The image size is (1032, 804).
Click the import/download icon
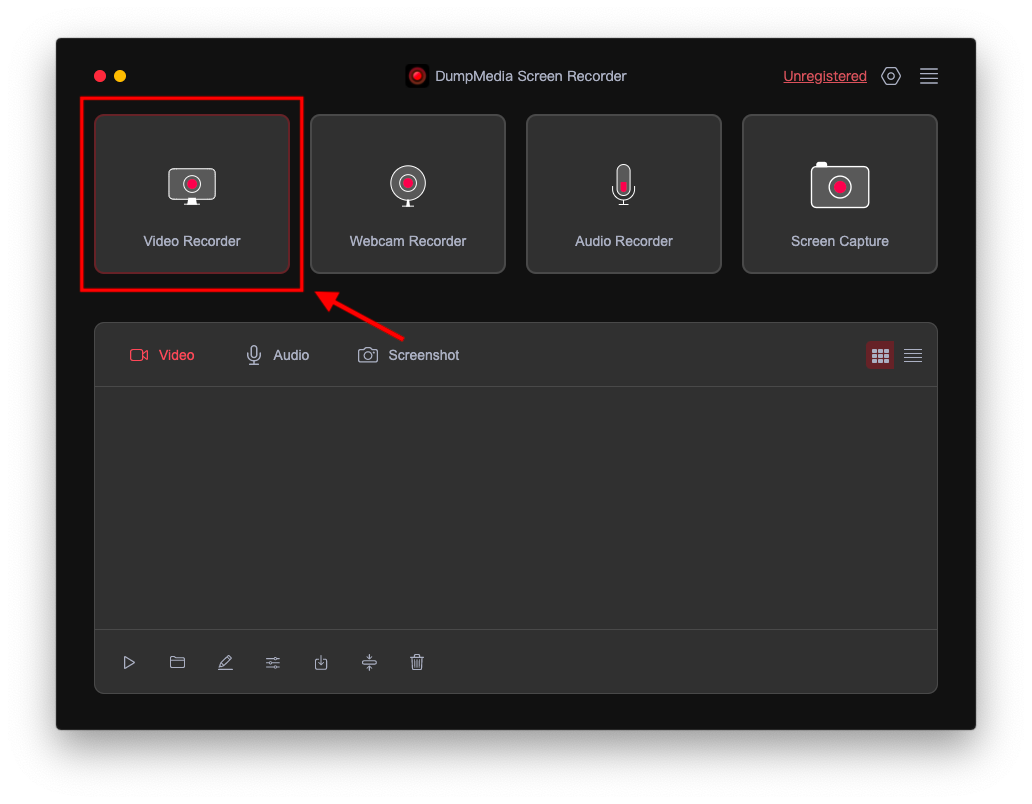pyautogui.click(x=321, y=662)
